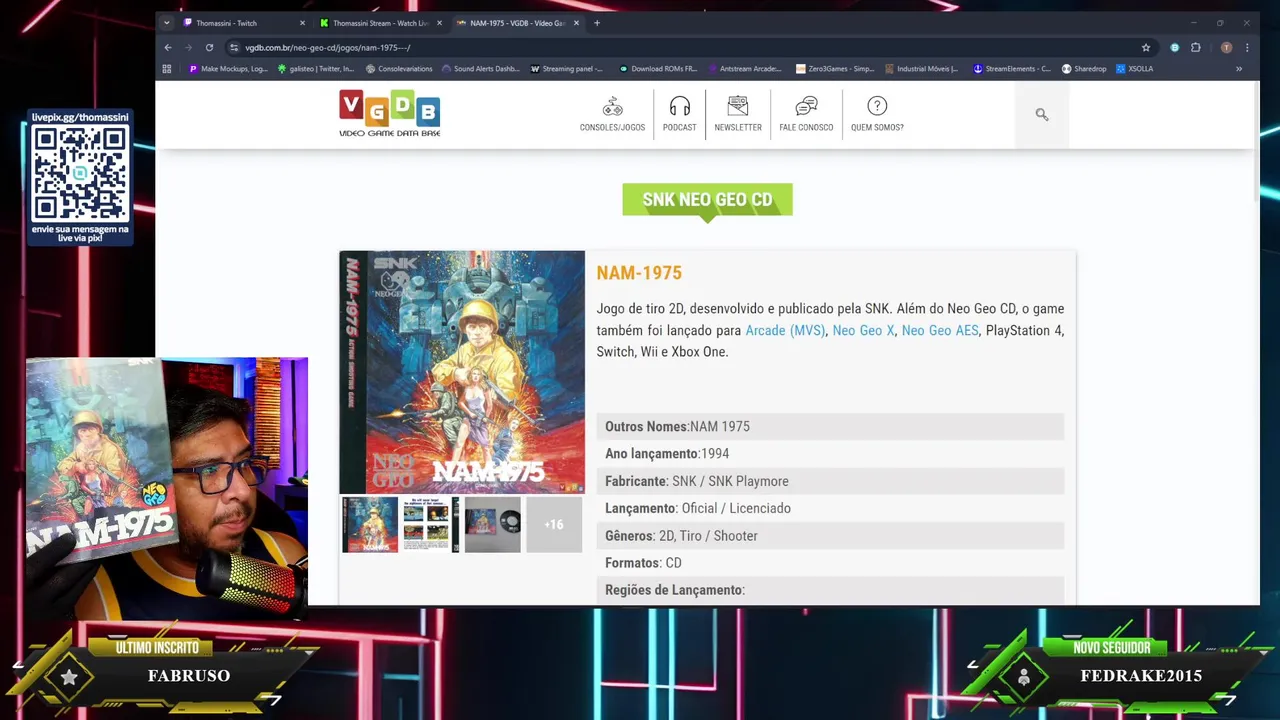Click the livepix QR code overlay
Viewport: 1280px width, 720px height.
pyautogui.click(x=80, y=174)
